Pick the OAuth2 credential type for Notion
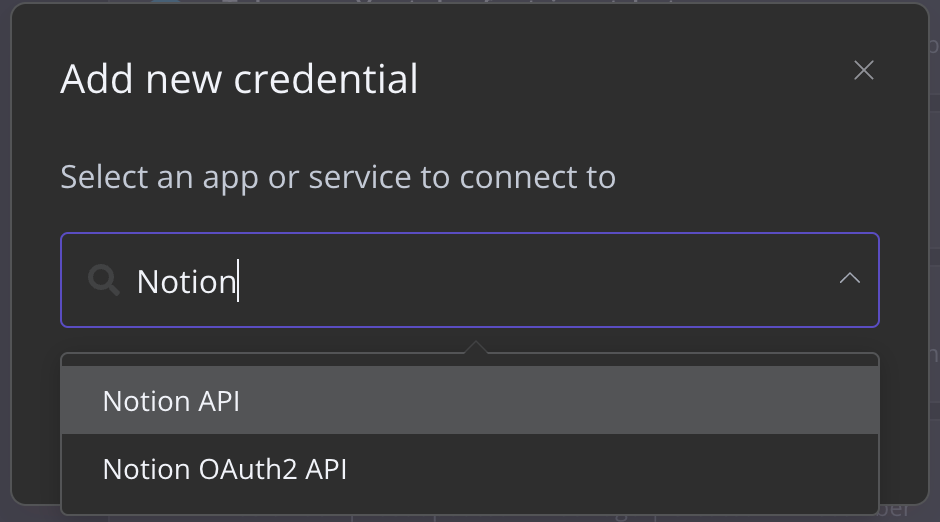Image resolution: width=940 pixels, height=522 pixels. coord(225,468)
